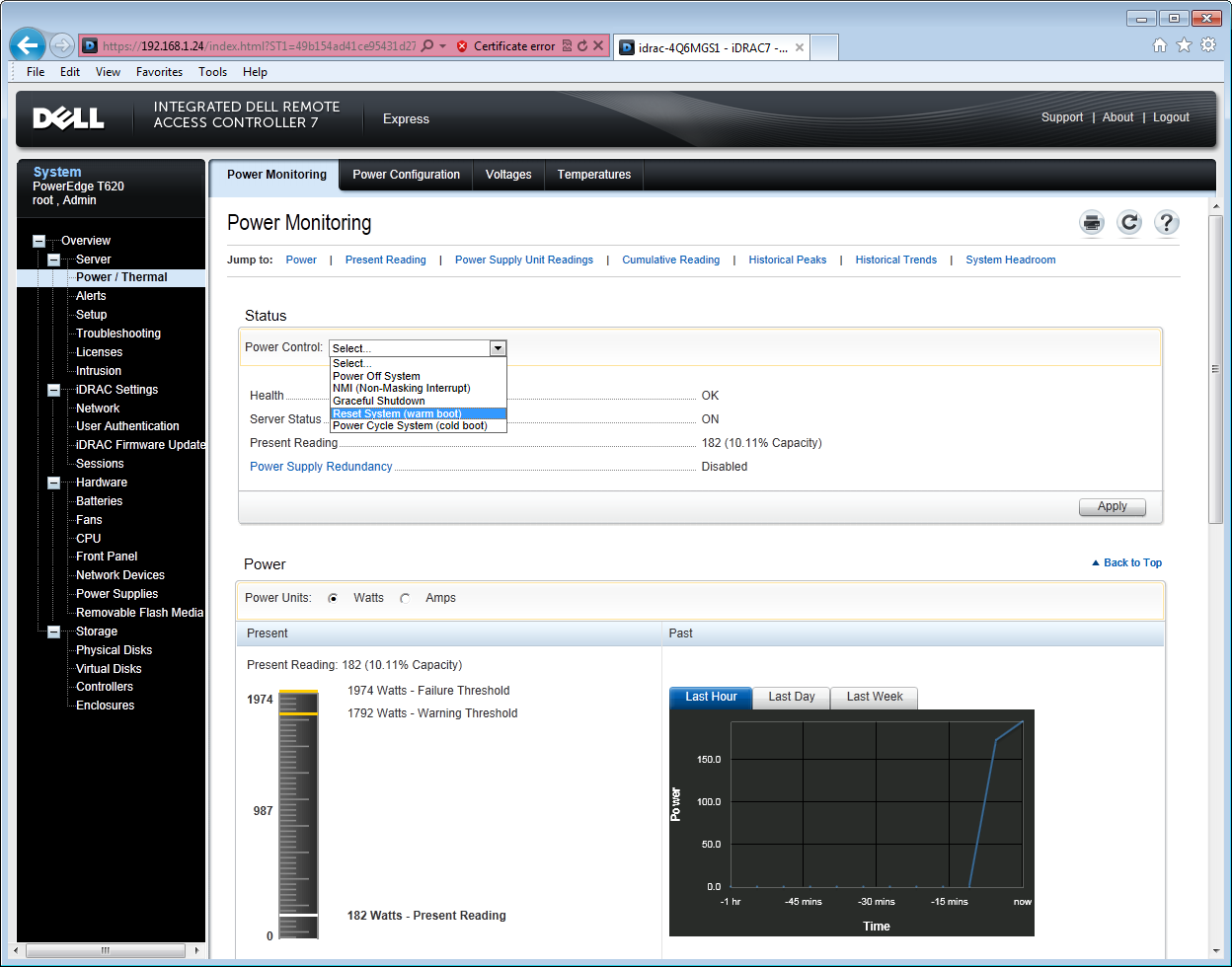Screen dimensions: 1232x967
Task: Jump to Historical Peaks section
Action: point(787,260)
